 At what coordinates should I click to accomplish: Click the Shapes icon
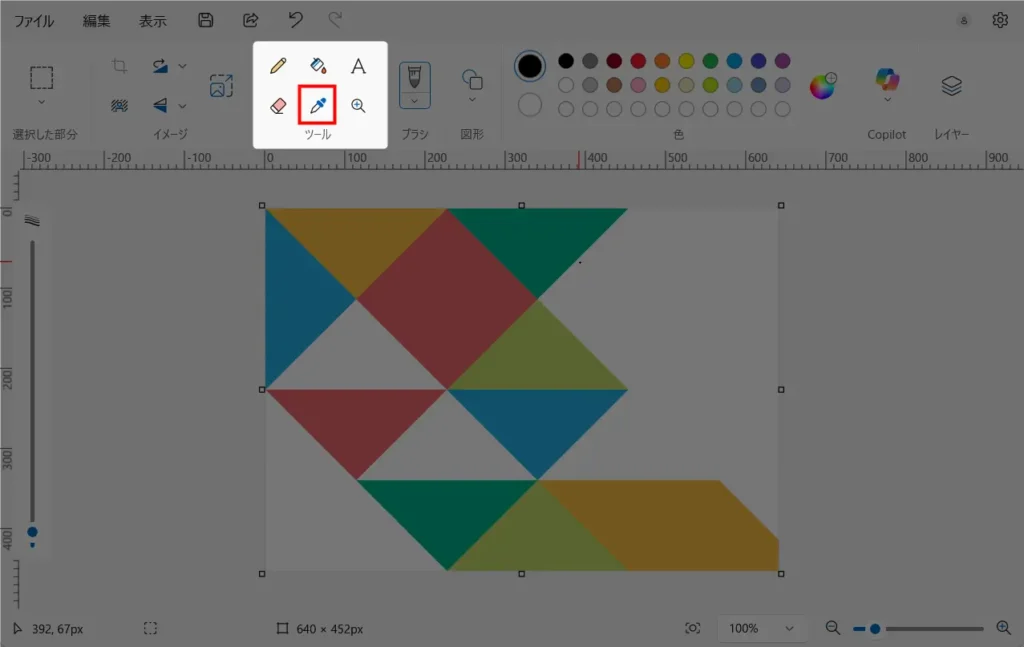[472, 80]
